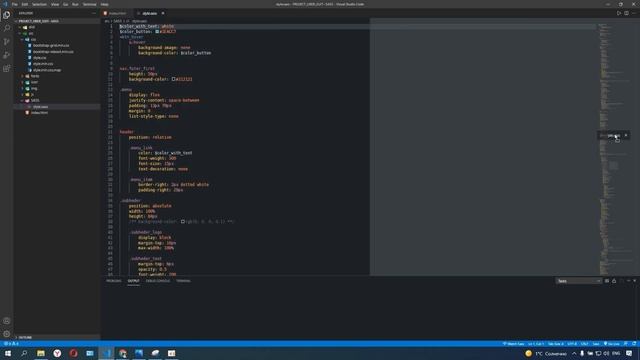Open the Run and Debug view
Image resolution: width=640 pixels, height=360 pixels.
click(x=7, y=55)
